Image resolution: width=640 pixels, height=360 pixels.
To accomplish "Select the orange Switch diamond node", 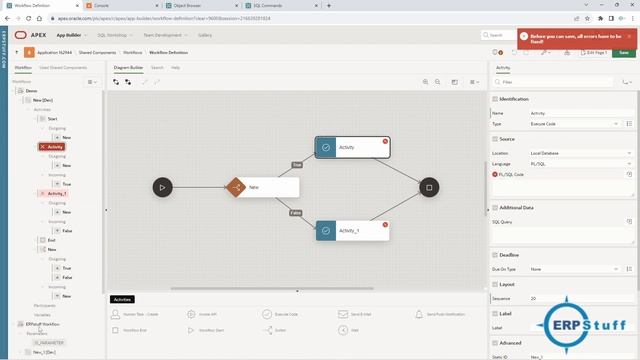I will [236, 187].
